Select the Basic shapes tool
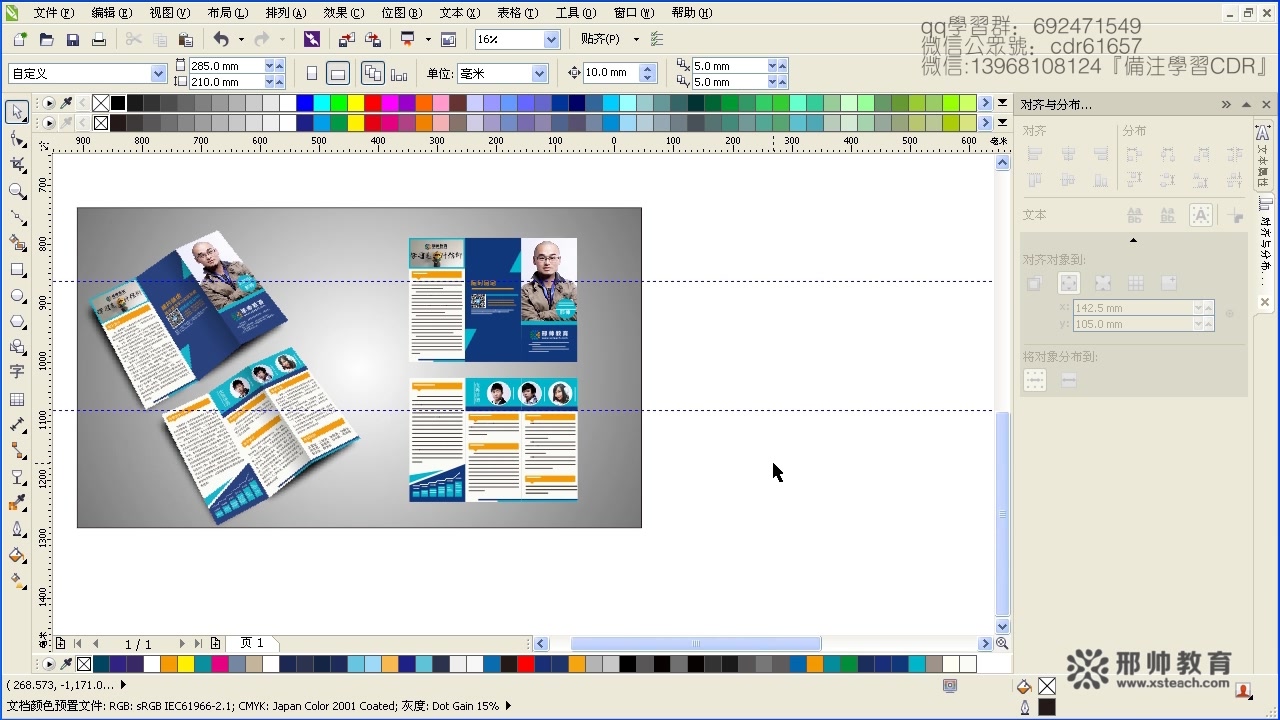This screenshot has width=1280, height=720. coord(17,347)
